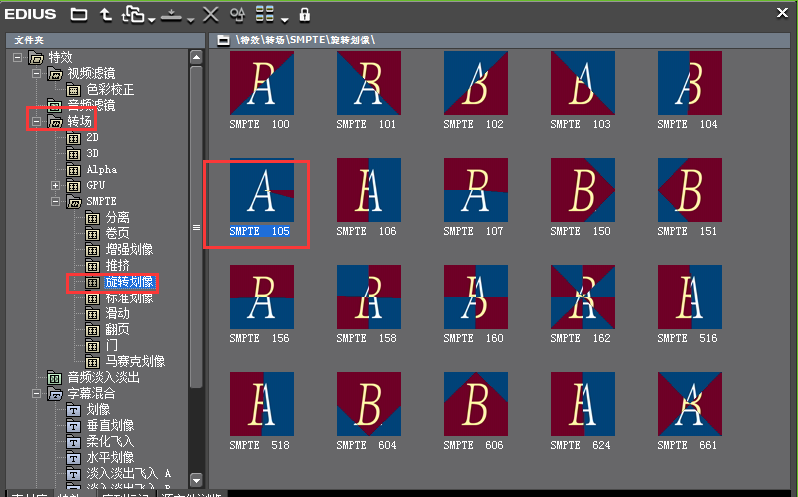The height and width of the screenshot is (497, 798).
Task: Close the effects panel with the X button
Action: point(784,12)
